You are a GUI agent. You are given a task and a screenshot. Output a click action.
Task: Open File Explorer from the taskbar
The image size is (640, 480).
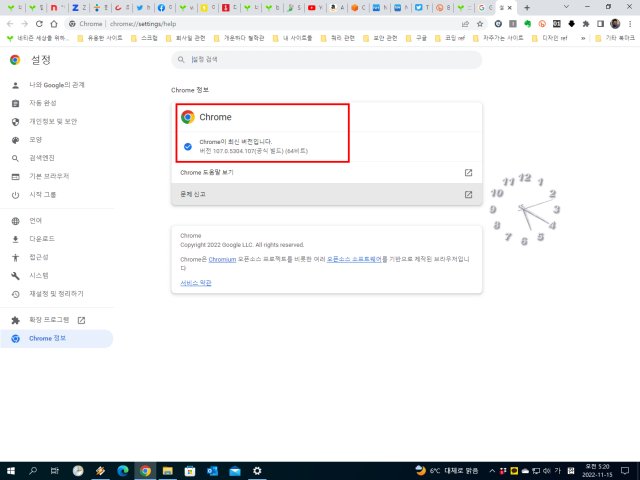[x=167, y=471]
